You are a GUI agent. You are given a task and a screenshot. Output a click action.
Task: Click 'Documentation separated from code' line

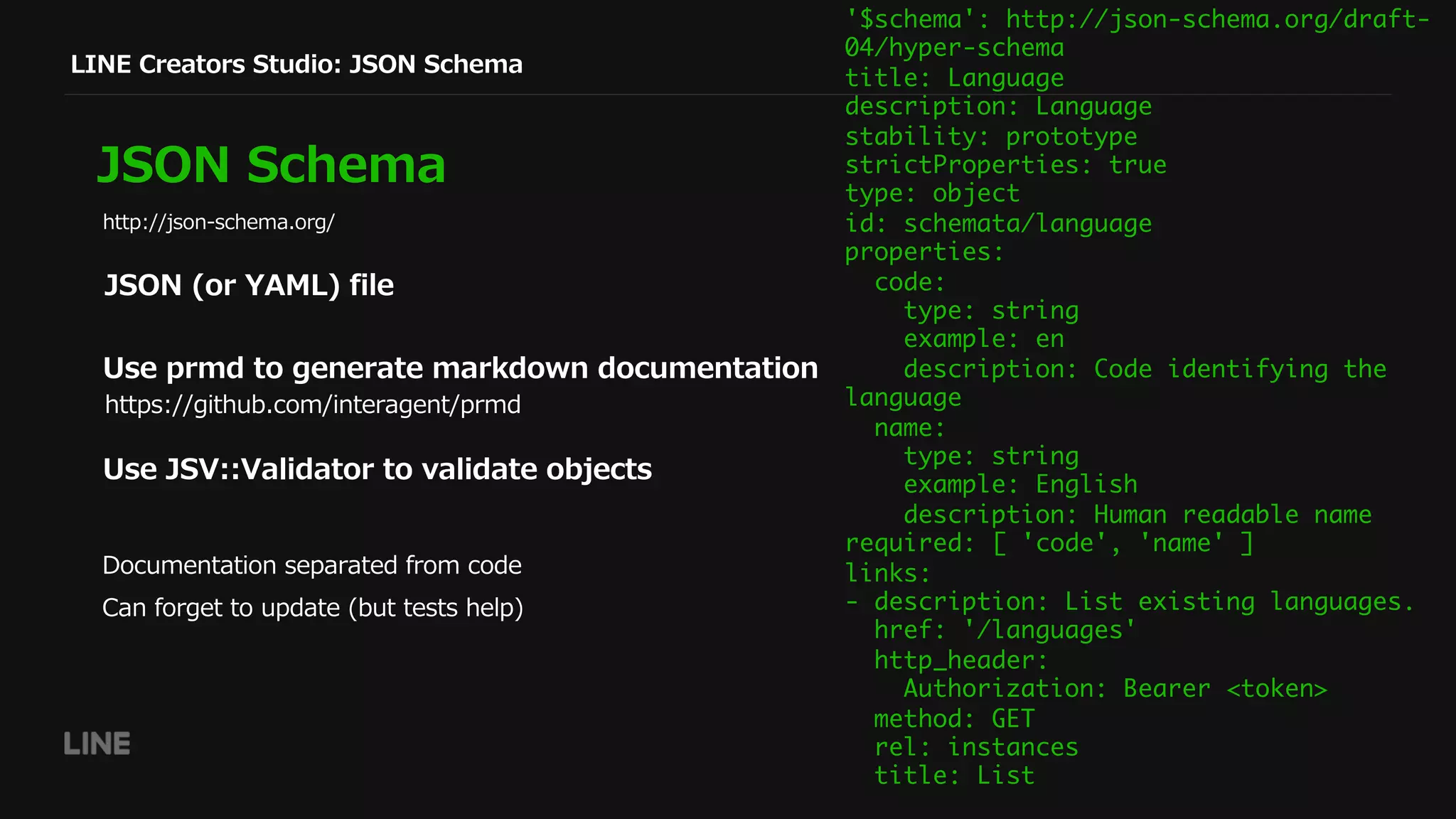(312, 566)
